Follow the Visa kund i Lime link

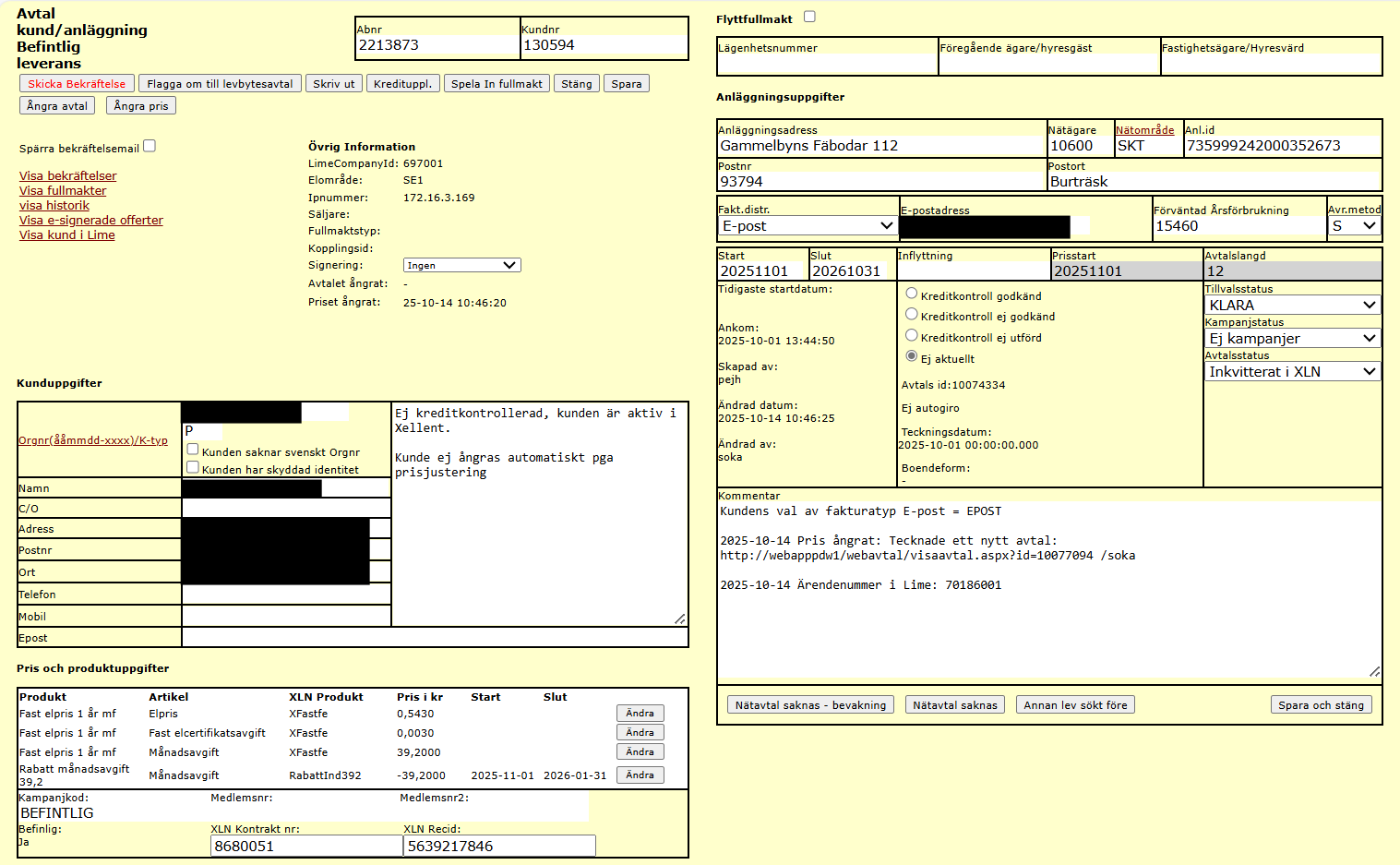[x=67, y=235]
